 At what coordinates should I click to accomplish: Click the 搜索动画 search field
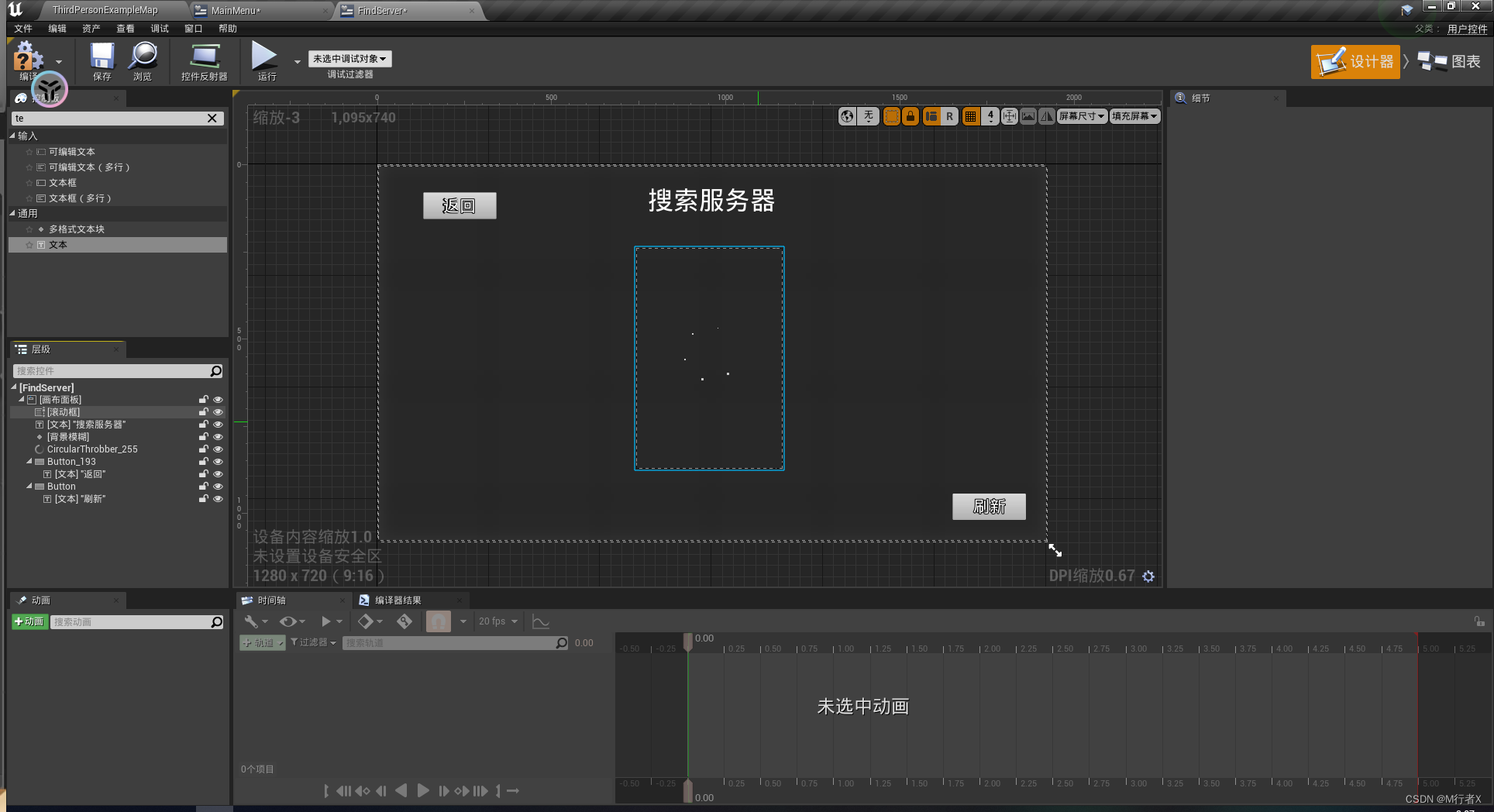click(137, 622)
